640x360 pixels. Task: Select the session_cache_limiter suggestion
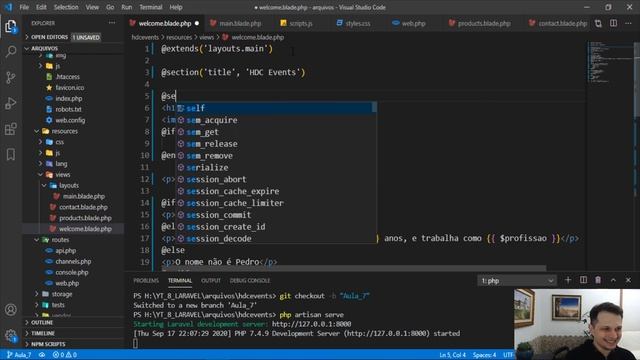tap(276, 203)
